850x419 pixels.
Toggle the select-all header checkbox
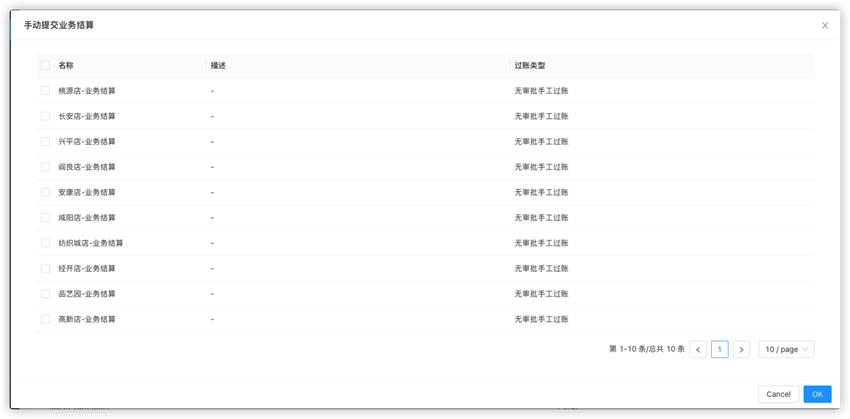pyautogui.click(x=46, y=66)
